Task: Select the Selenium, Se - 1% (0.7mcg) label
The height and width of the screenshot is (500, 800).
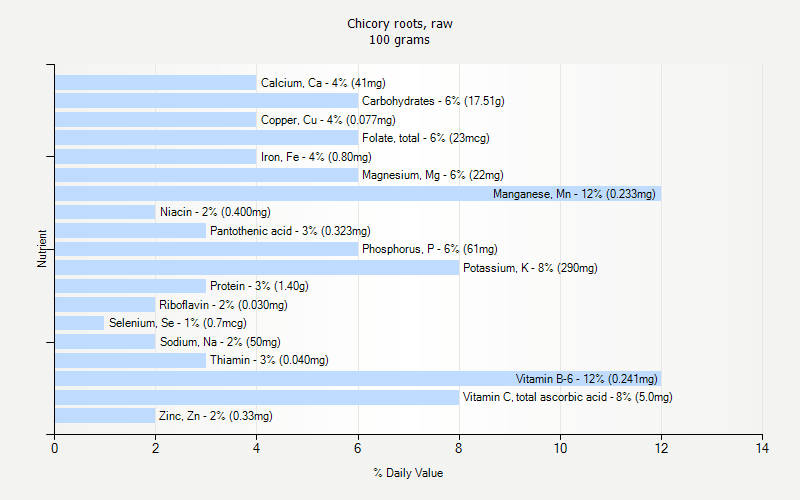Action: pyautogui.click(x=178, y=323)
